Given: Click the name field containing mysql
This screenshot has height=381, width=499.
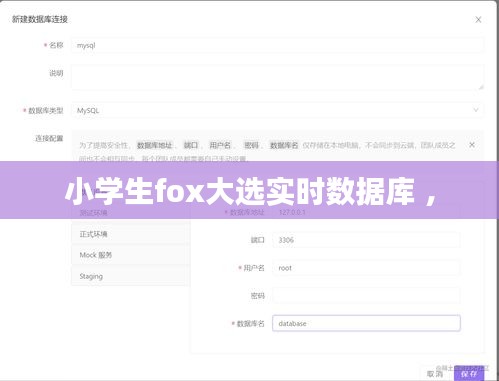Looking at the screenshot, I should coord(277,45).
